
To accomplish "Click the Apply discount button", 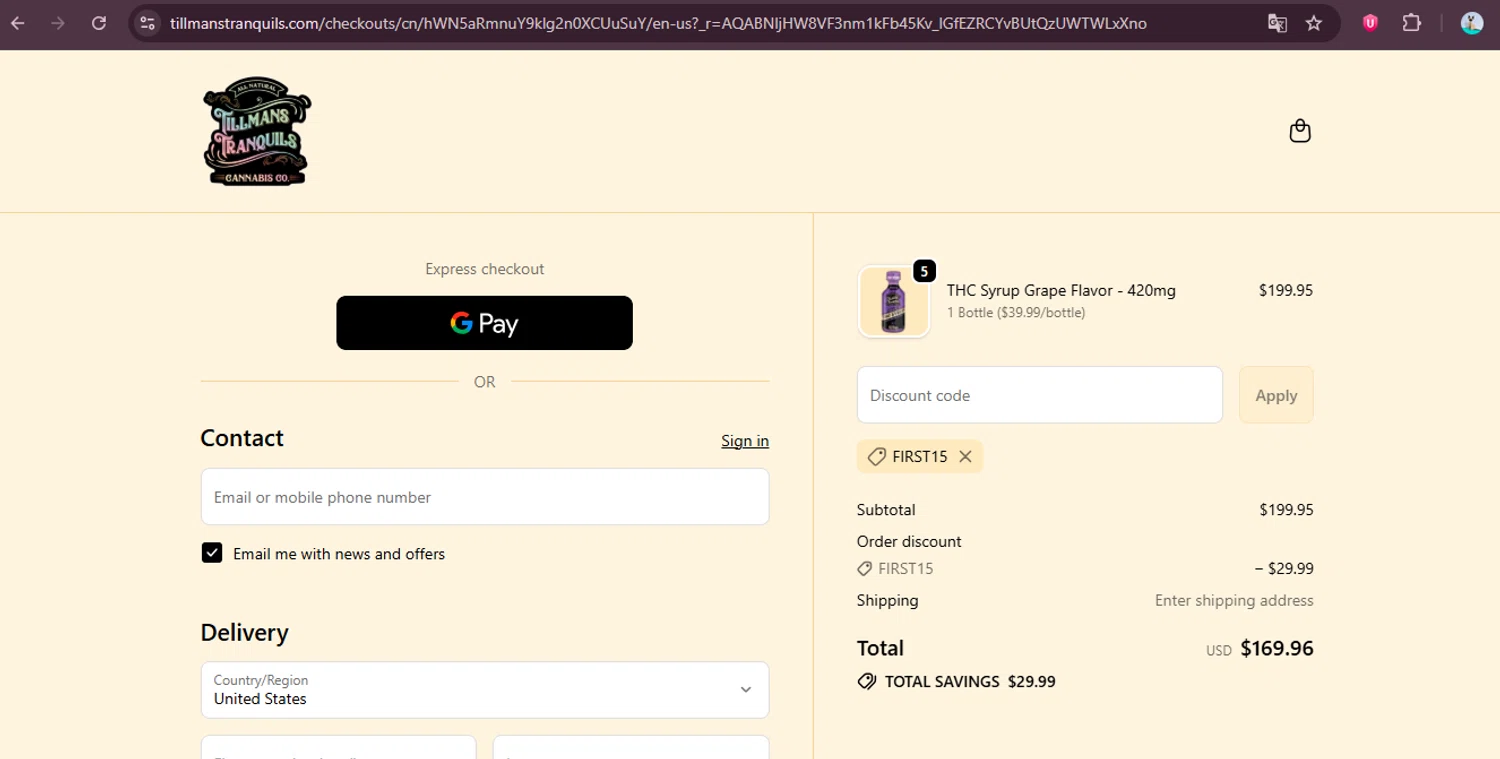I will pyautogui.click(x=1276, y=395).
